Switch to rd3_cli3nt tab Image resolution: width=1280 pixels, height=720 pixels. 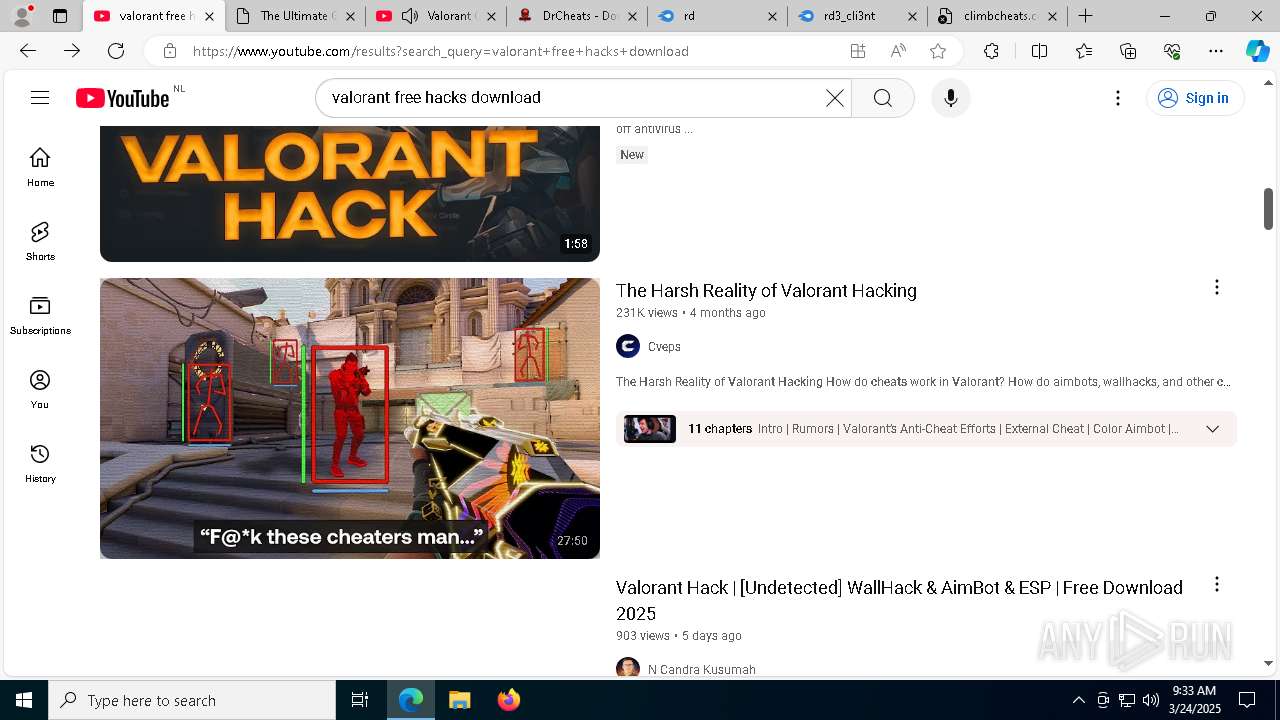(858, 16)
